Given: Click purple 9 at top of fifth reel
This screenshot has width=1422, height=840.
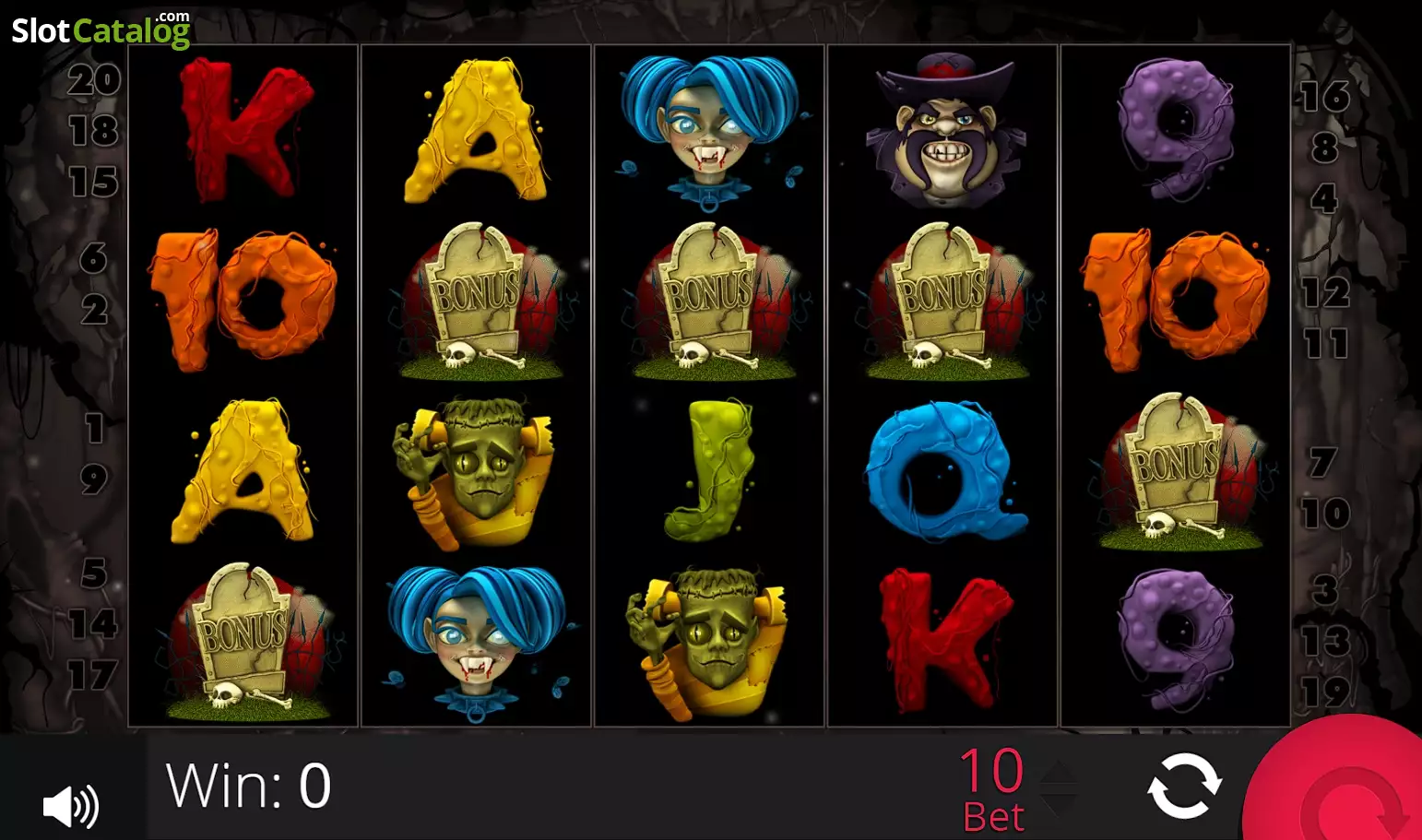Looking at the screenshot, I should point(1176,129).
